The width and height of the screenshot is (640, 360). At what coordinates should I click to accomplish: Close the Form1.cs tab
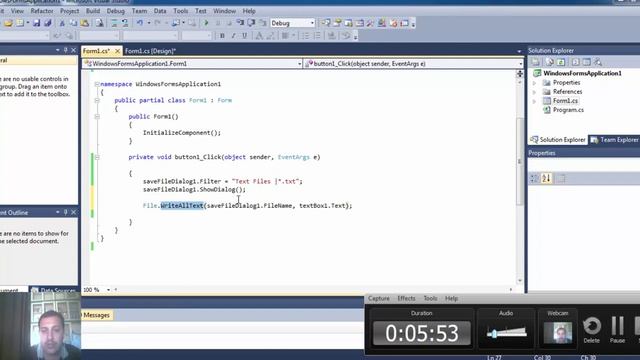pos(117,51)
